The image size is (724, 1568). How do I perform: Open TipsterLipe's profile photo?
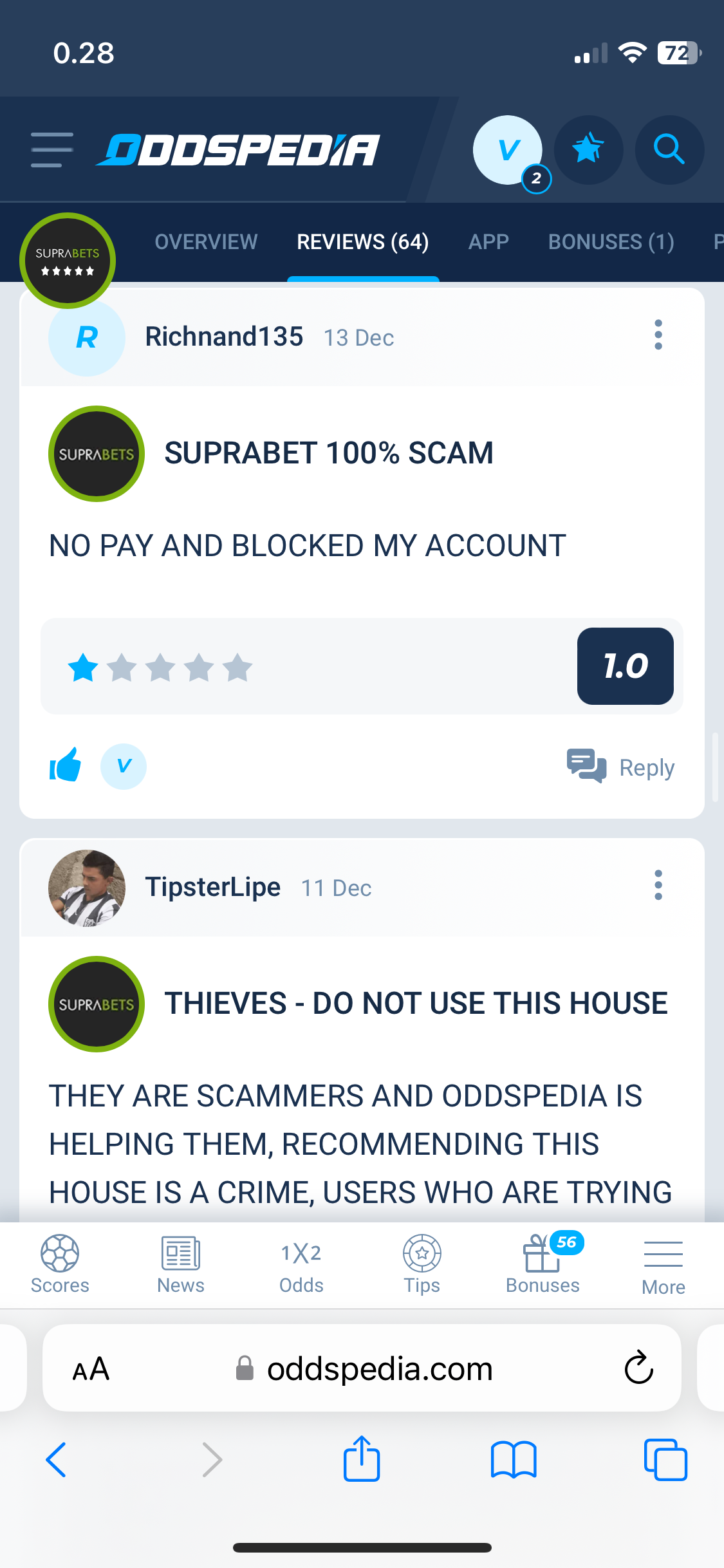pyautogui.click(x=87, y=888)
